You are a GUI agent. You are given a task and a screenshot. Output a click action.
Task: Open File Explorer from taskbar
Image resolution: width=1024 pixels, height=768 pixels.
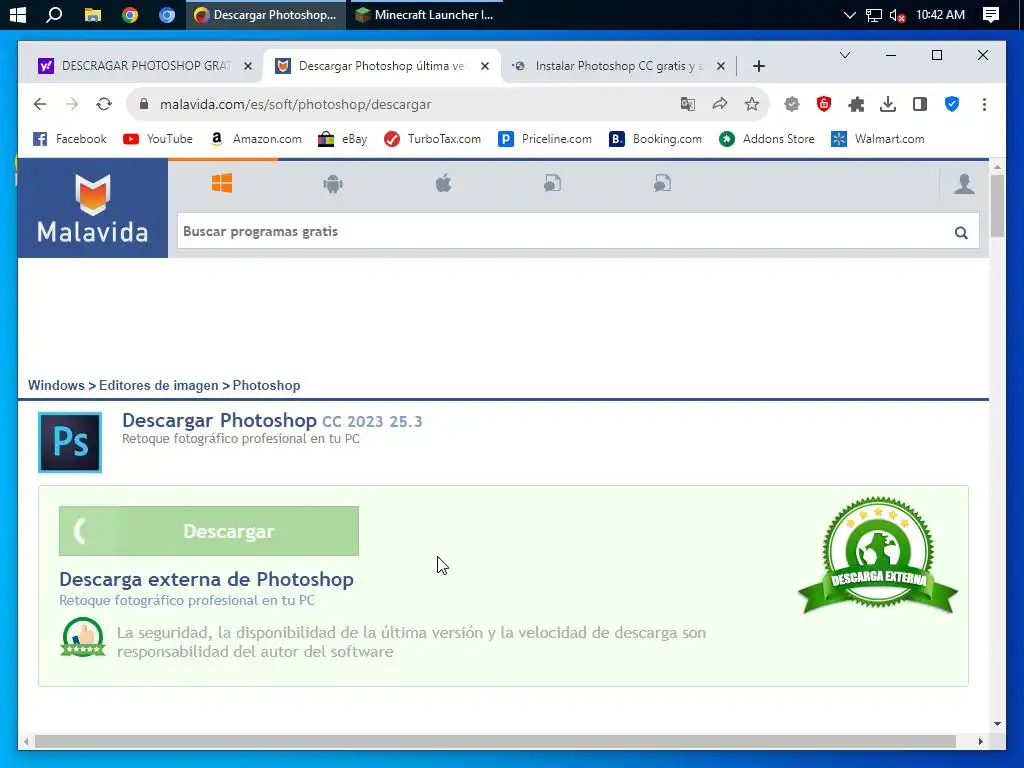click(x=93, y=14)
